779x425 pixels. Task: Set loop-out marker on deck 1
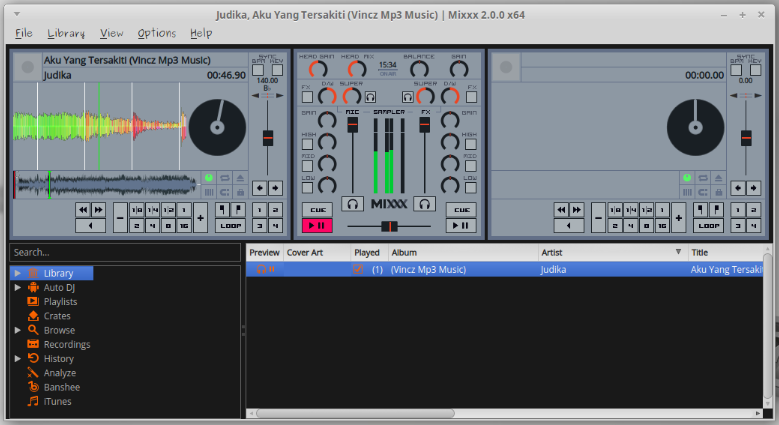tap(238, 210)
